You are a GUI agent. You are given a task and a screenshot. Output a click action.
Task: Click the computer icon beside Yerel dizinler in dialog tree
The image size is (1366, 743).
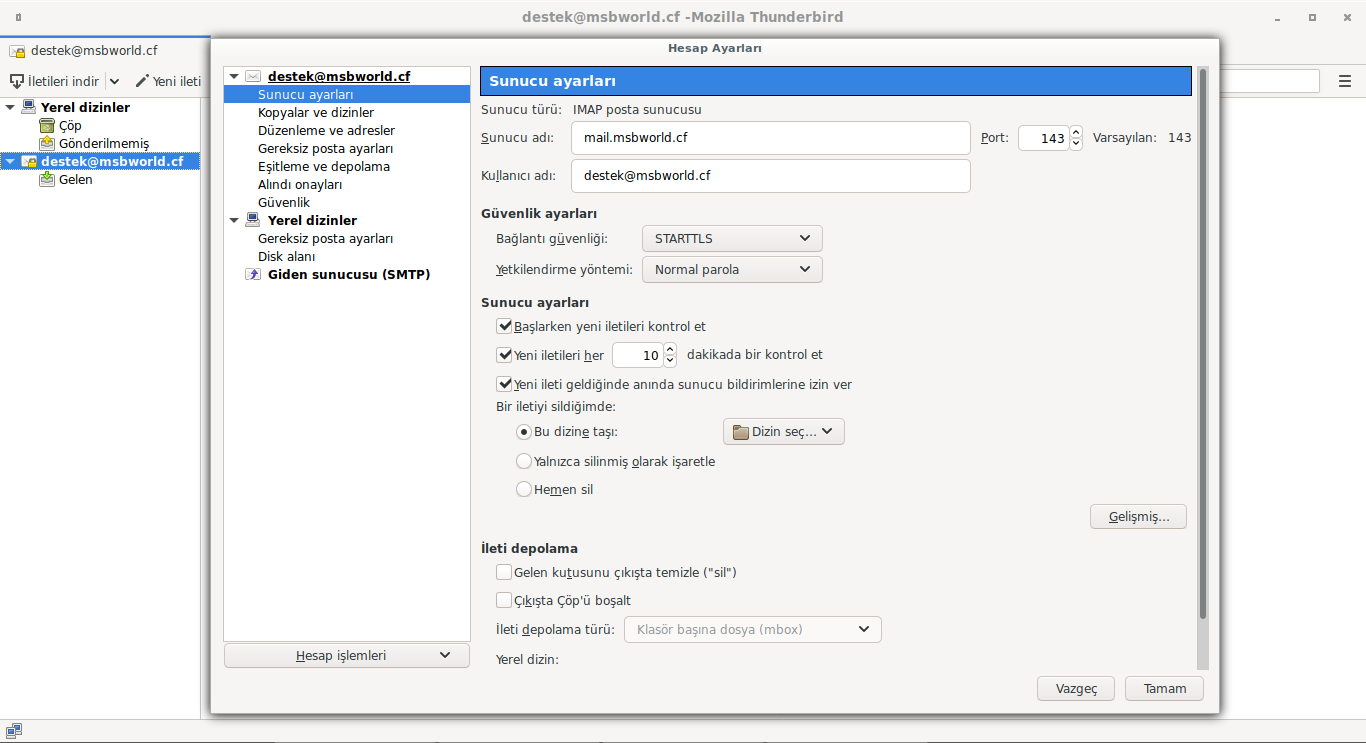tap(253, 220)
